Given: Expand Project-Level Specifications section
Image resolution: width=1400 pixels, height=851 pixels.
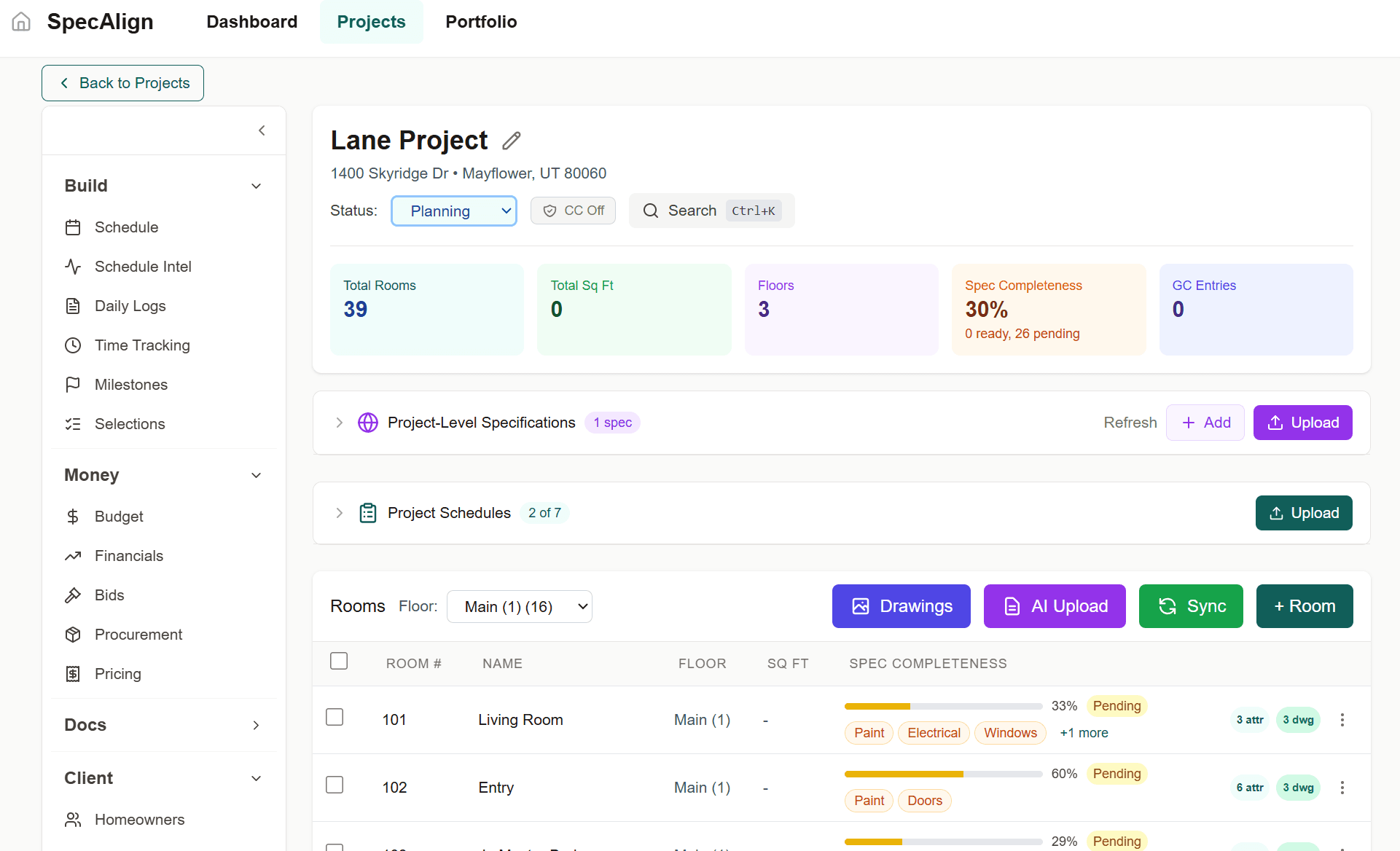Looking at the screenshot, I should coord(338,423).
